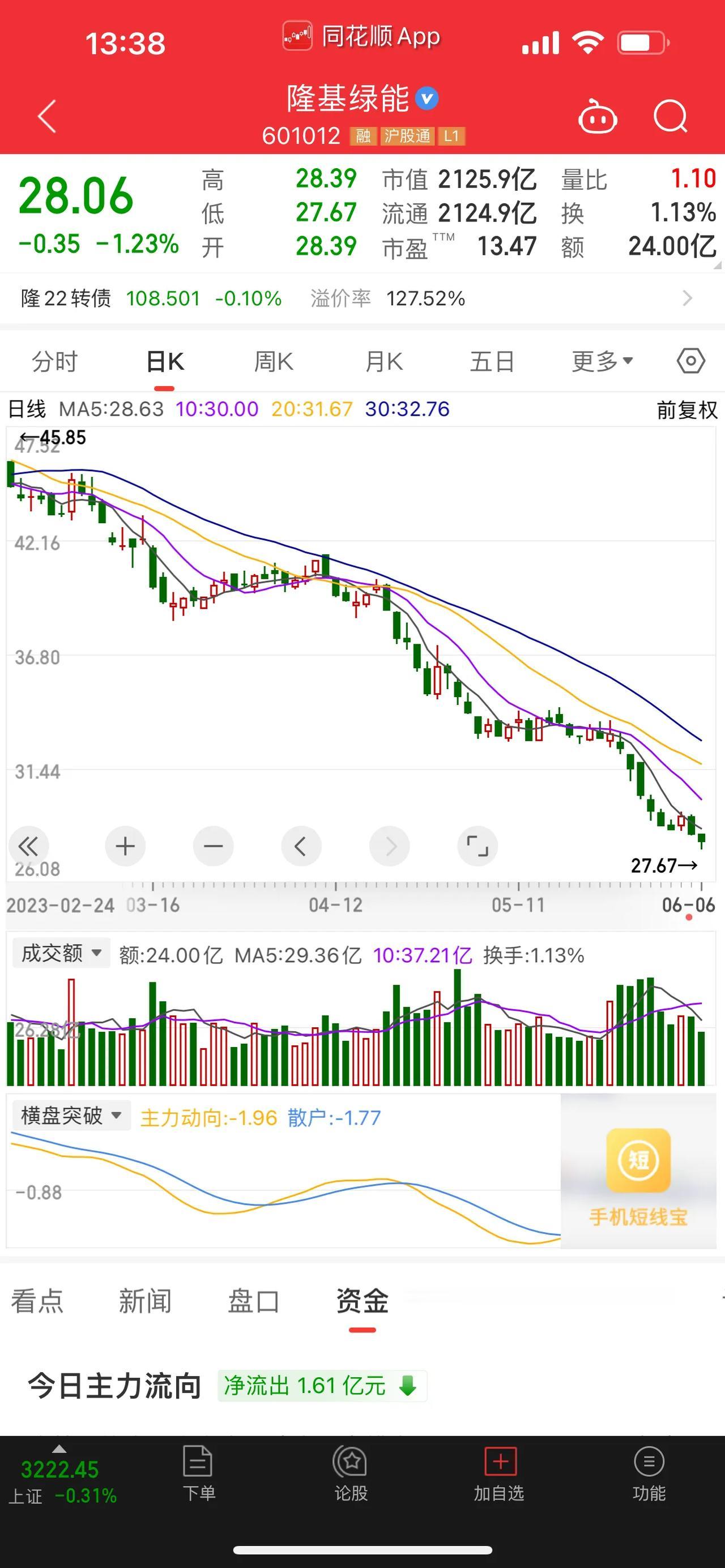Tap 加自选 add to watchlist icon

pos(500,1462)
